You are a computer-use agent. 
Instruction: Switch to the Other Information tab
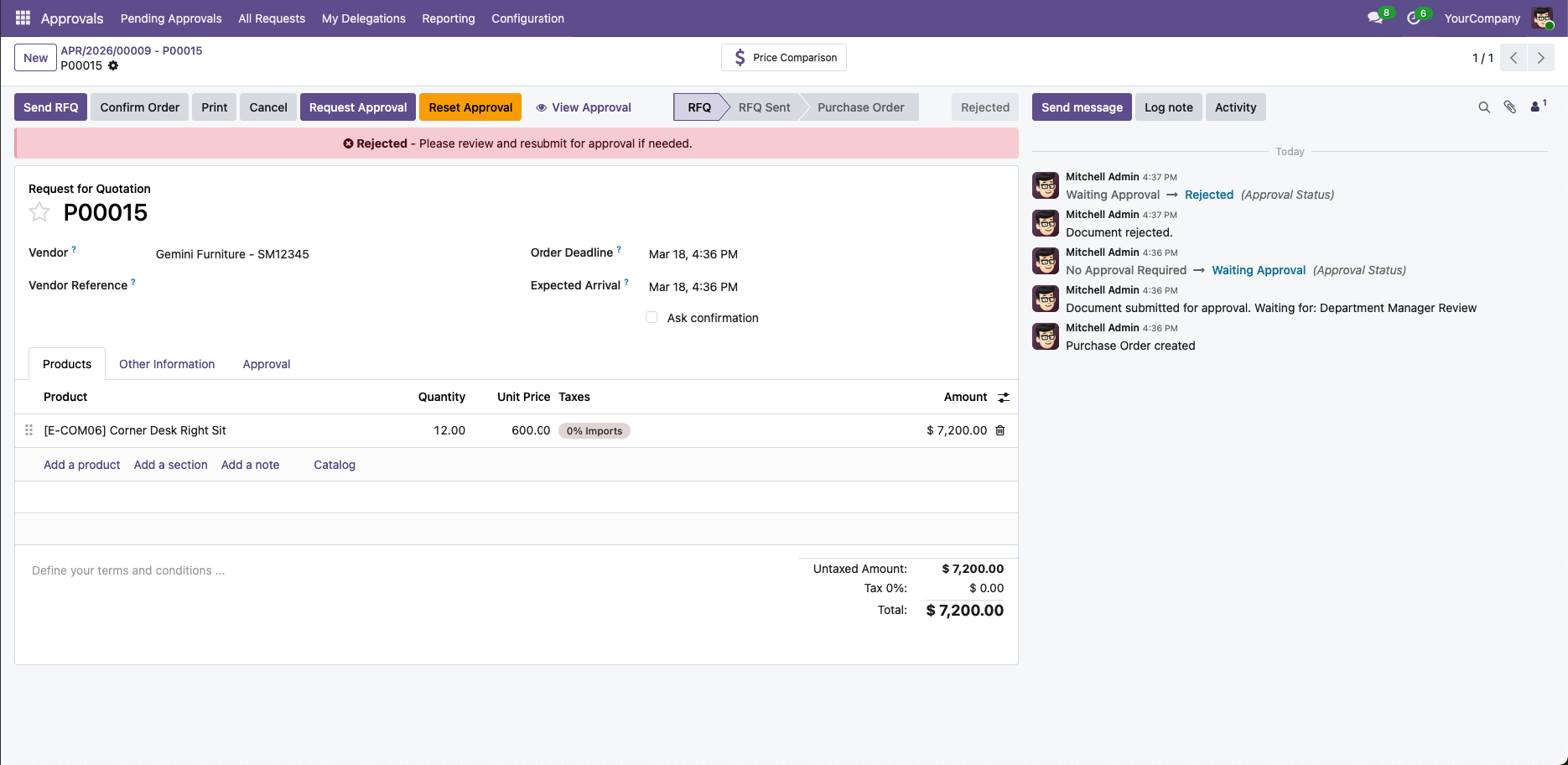point(167,363)
